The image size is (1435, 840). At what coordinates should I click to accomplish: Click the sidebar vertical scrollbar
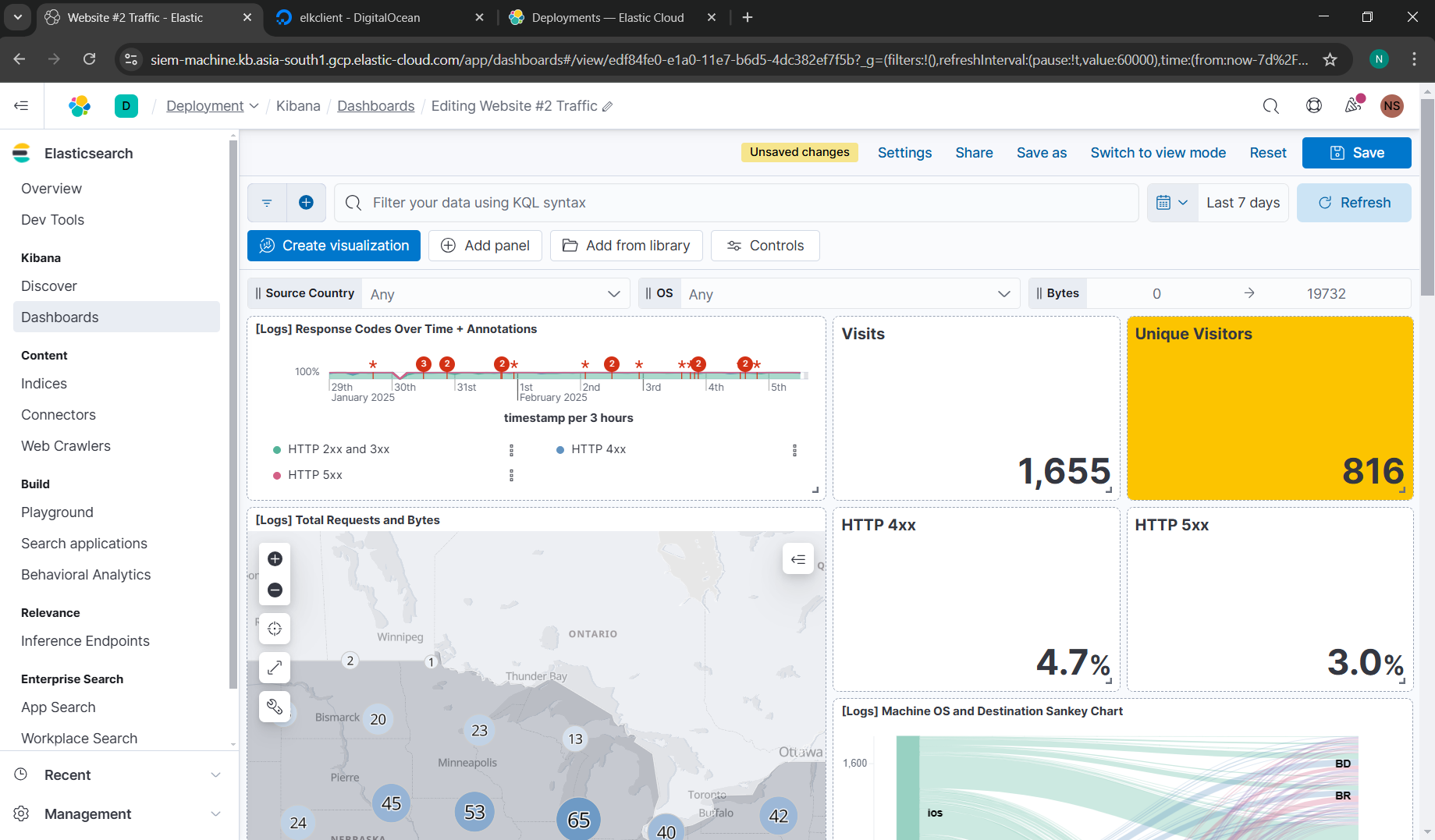pos(233,413)
